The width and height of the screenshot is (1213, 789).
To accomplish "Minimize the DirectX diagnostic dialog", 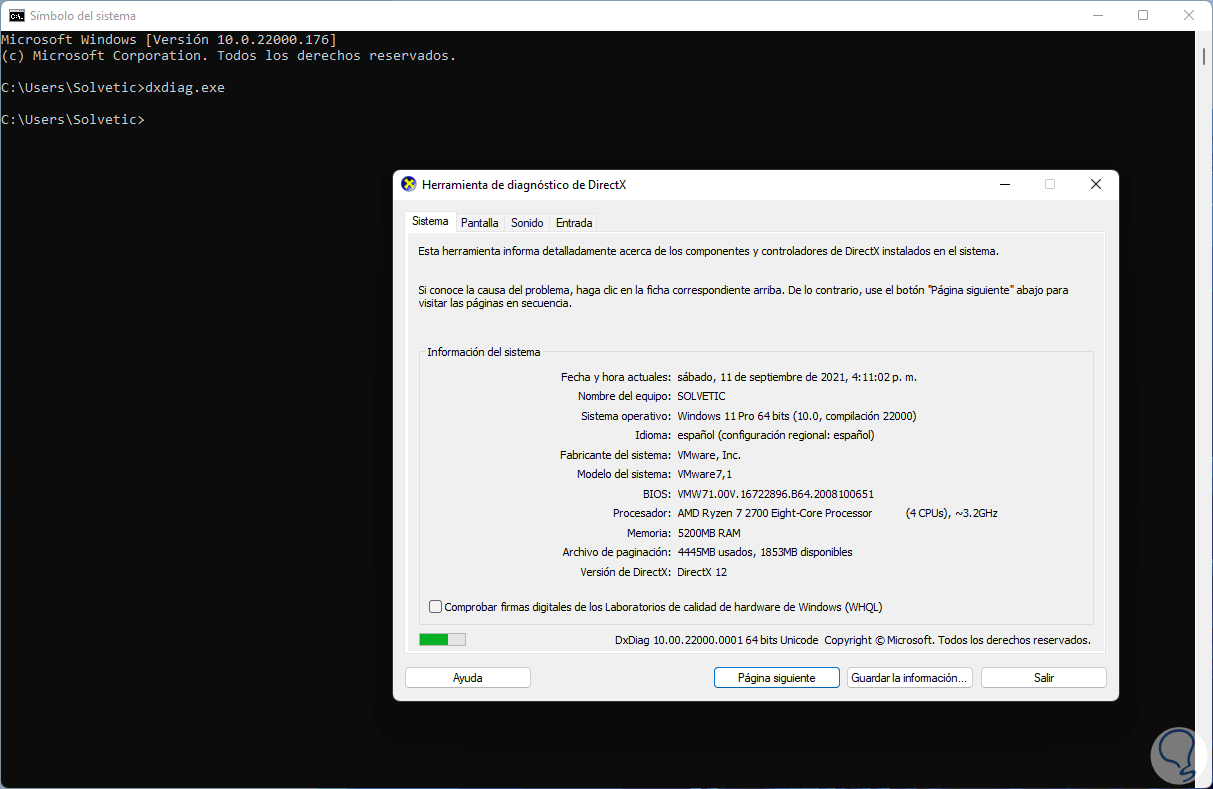I will (1004, 184).
